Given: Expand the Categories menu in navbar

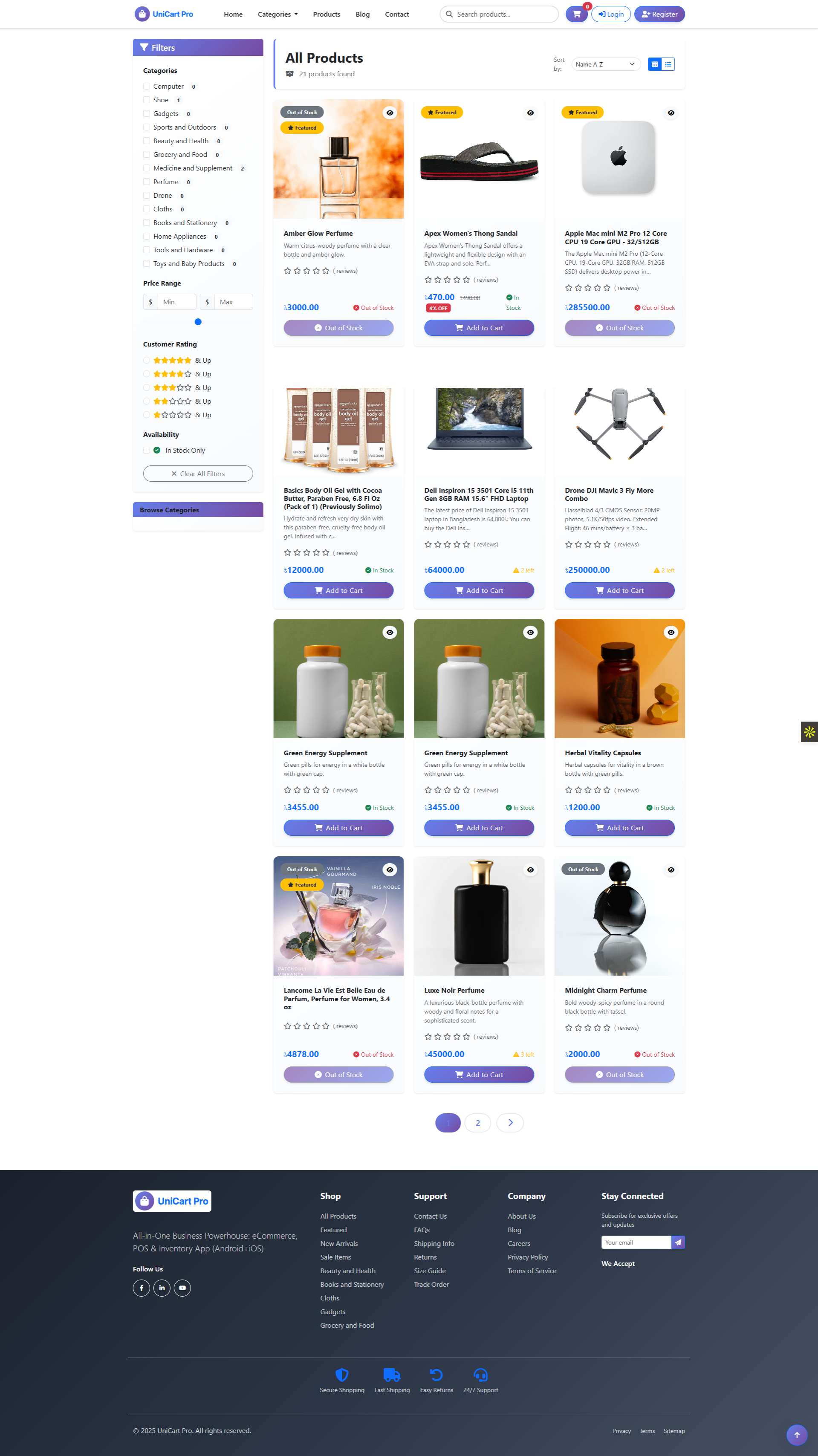Looking at the screenshot, I should [x=277, y=14].
